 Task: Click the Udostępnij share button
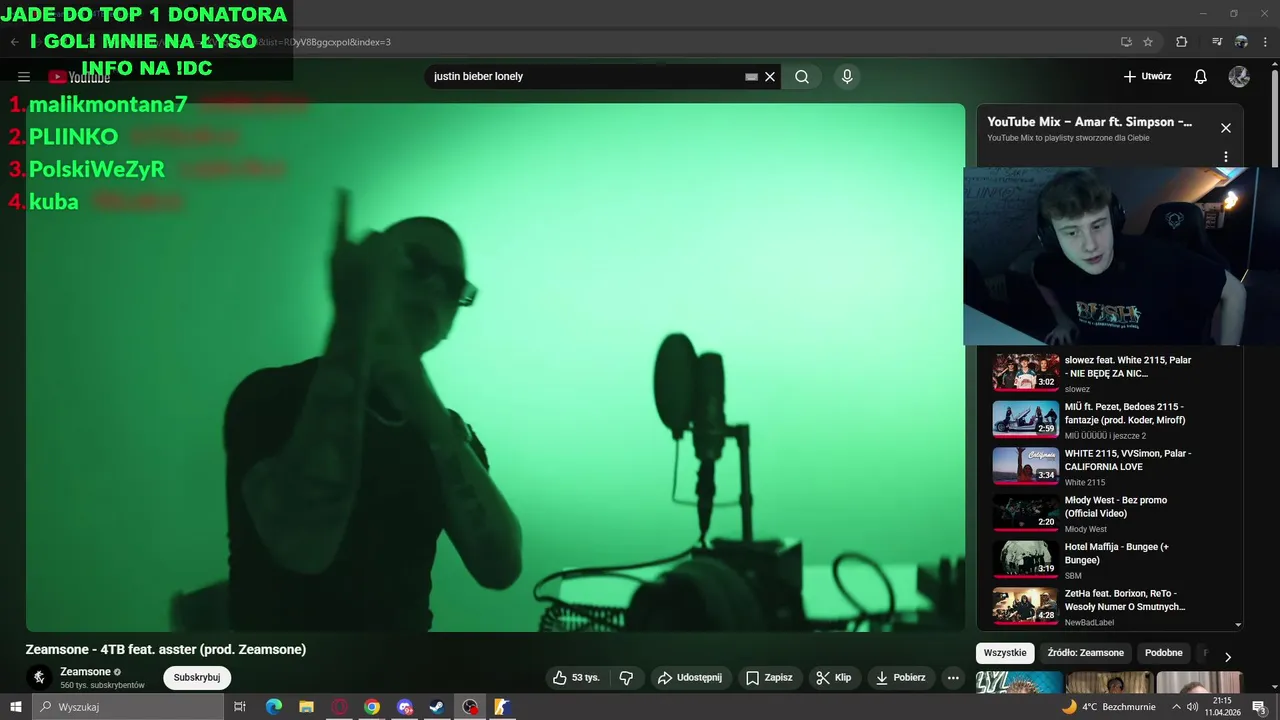click(690, 678)
